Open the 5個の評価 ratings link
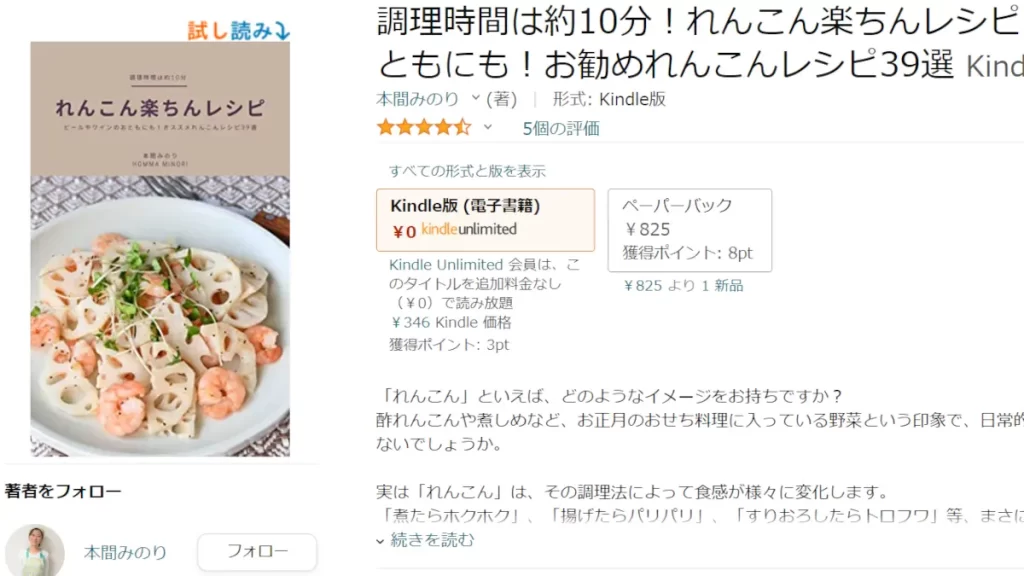The image size is (1024, 576). coord(562,128)
